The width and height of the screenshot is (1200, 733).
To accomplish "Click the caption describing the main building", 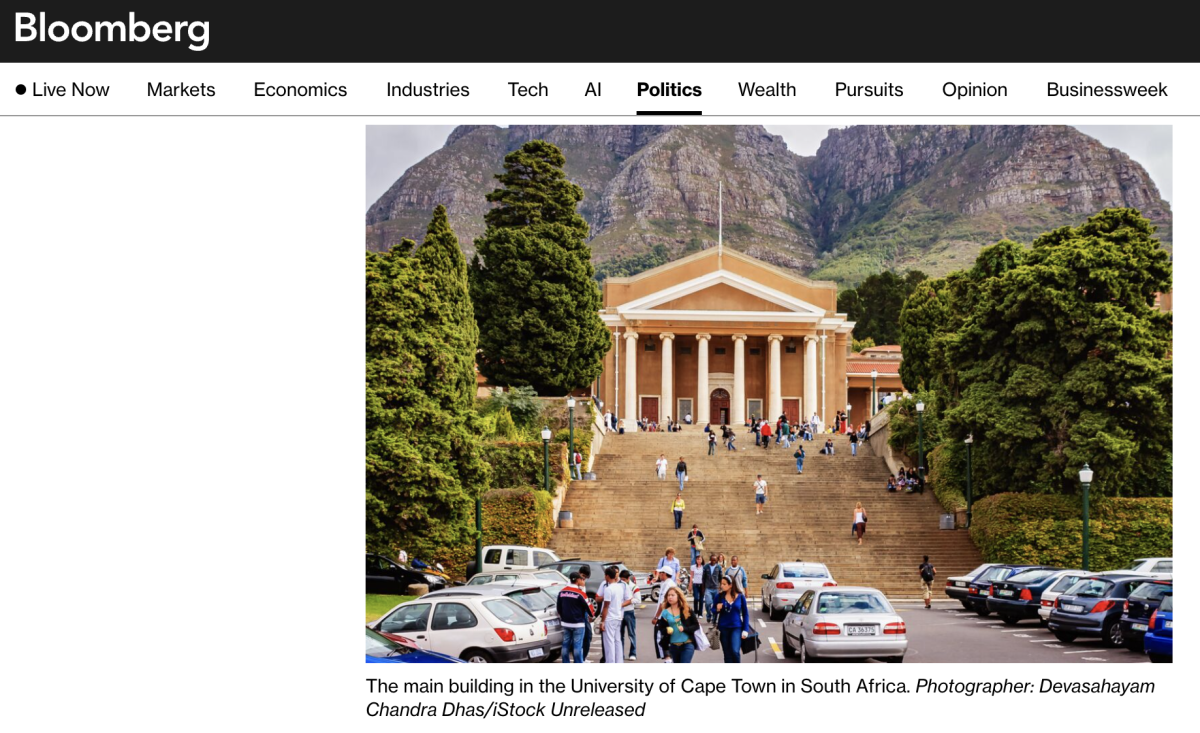I will click(x=638, y=686).
